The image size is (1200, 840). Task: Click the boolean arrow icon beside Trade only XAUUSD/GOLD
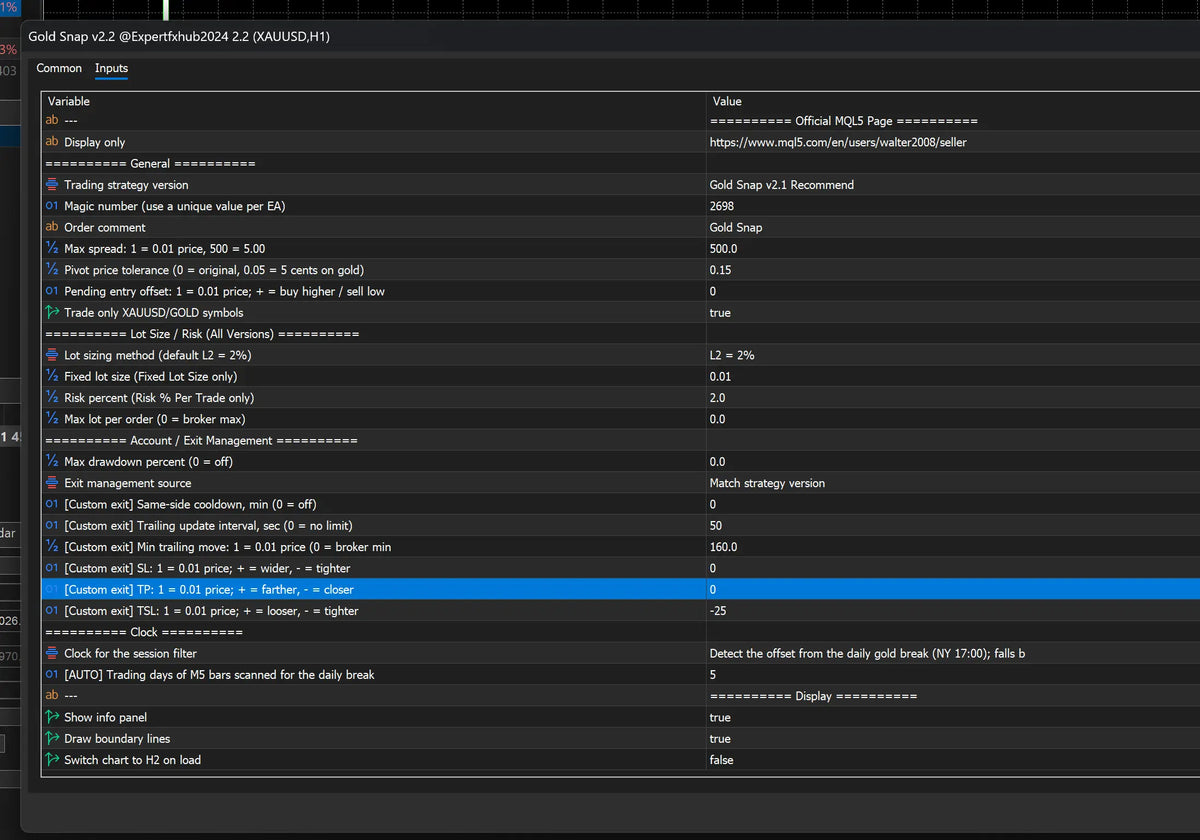click(52, 313)
